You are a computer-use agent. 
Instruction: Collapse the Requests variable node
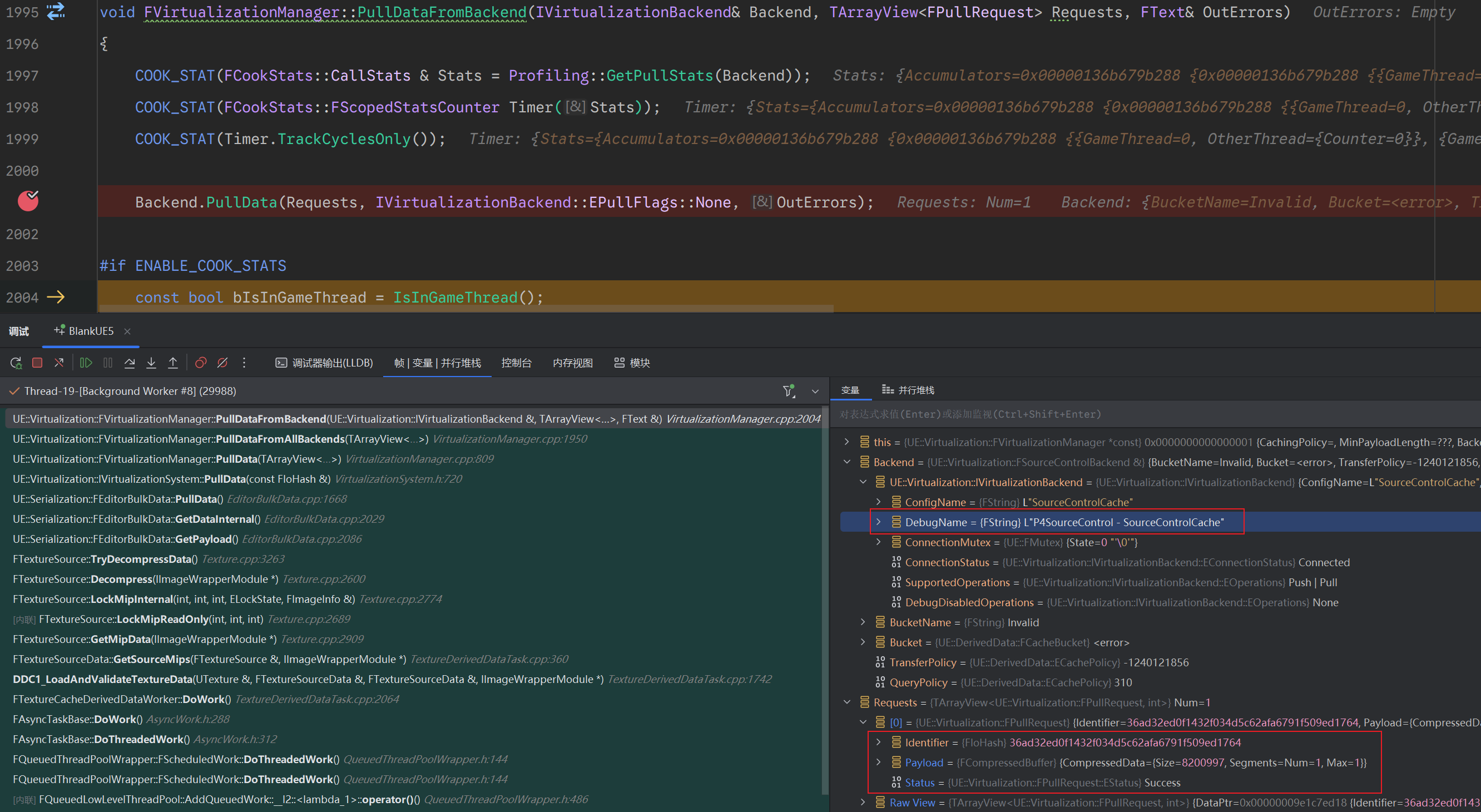pos(847,702)
